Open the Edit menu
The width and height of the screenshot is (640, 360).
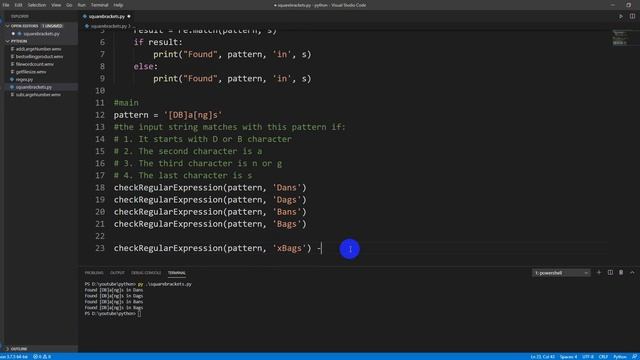(x=18, y=5)
